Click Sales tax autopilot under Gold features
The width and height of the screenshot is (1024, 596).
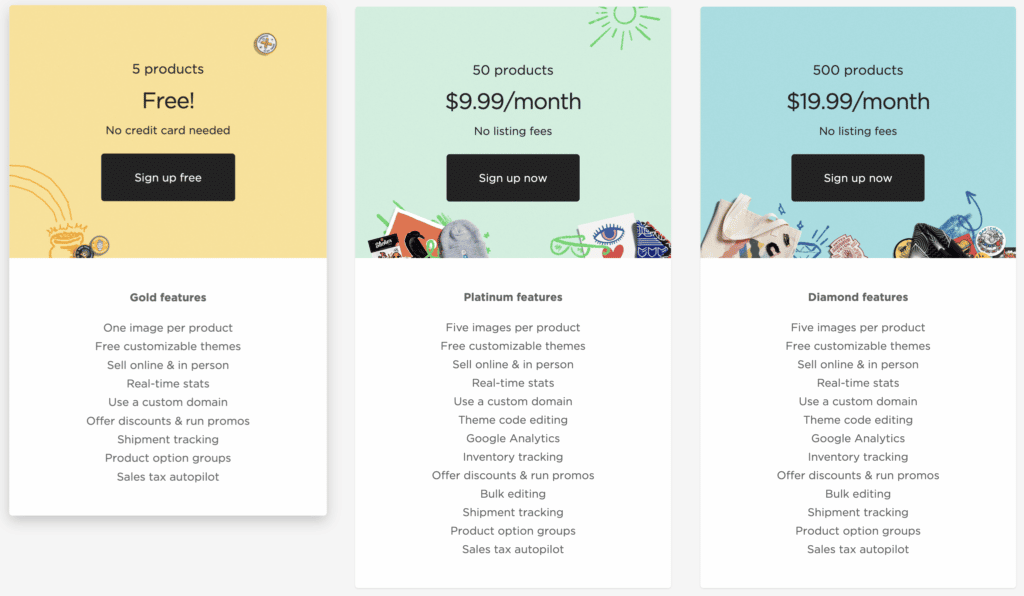click(x=168, y=477)
